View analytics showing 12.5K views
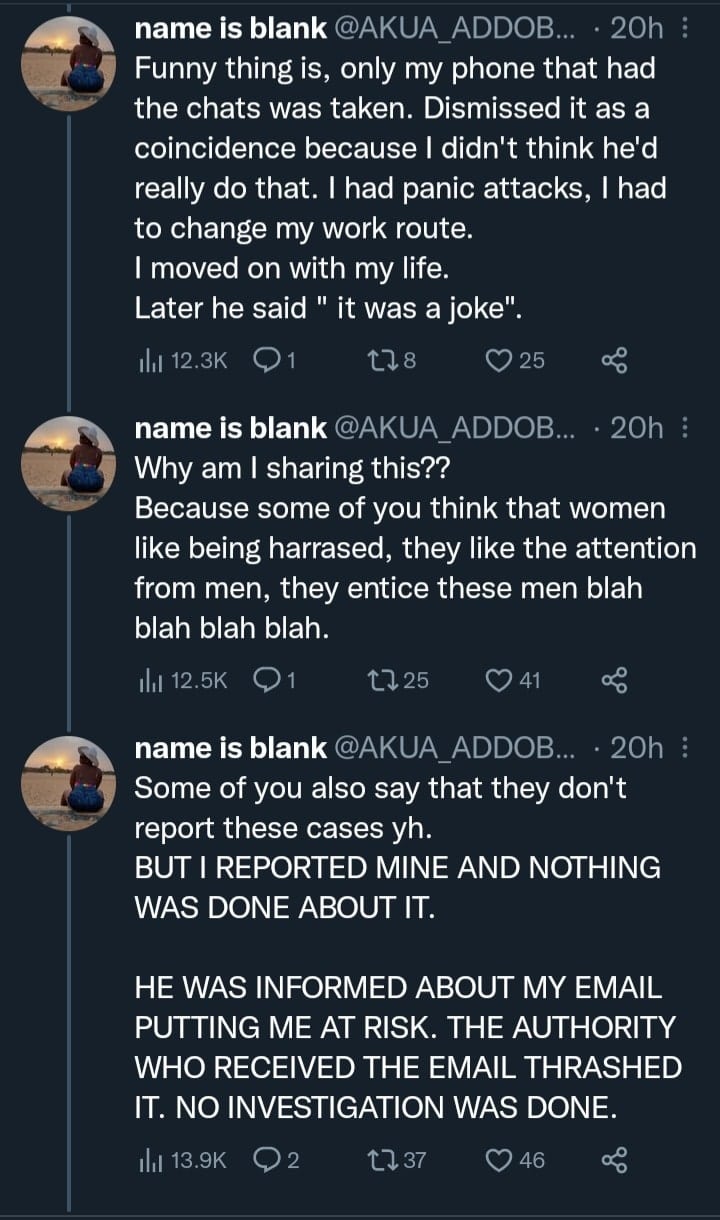 coord(183,681)
